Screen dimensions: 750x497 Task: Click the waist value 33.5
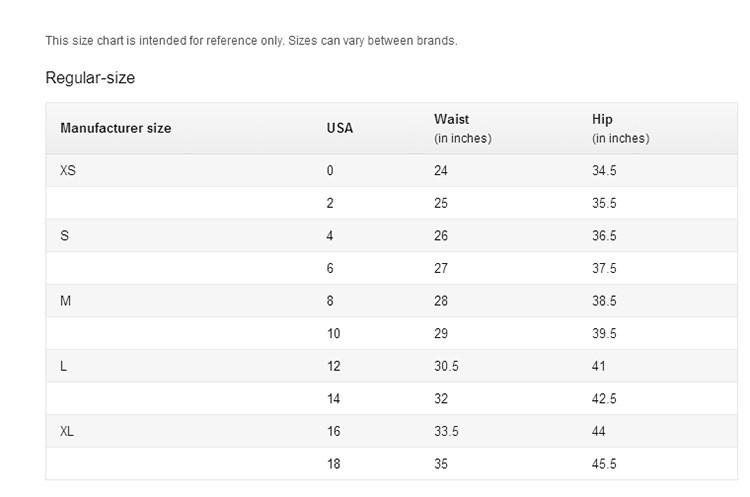tap(446, 431)
